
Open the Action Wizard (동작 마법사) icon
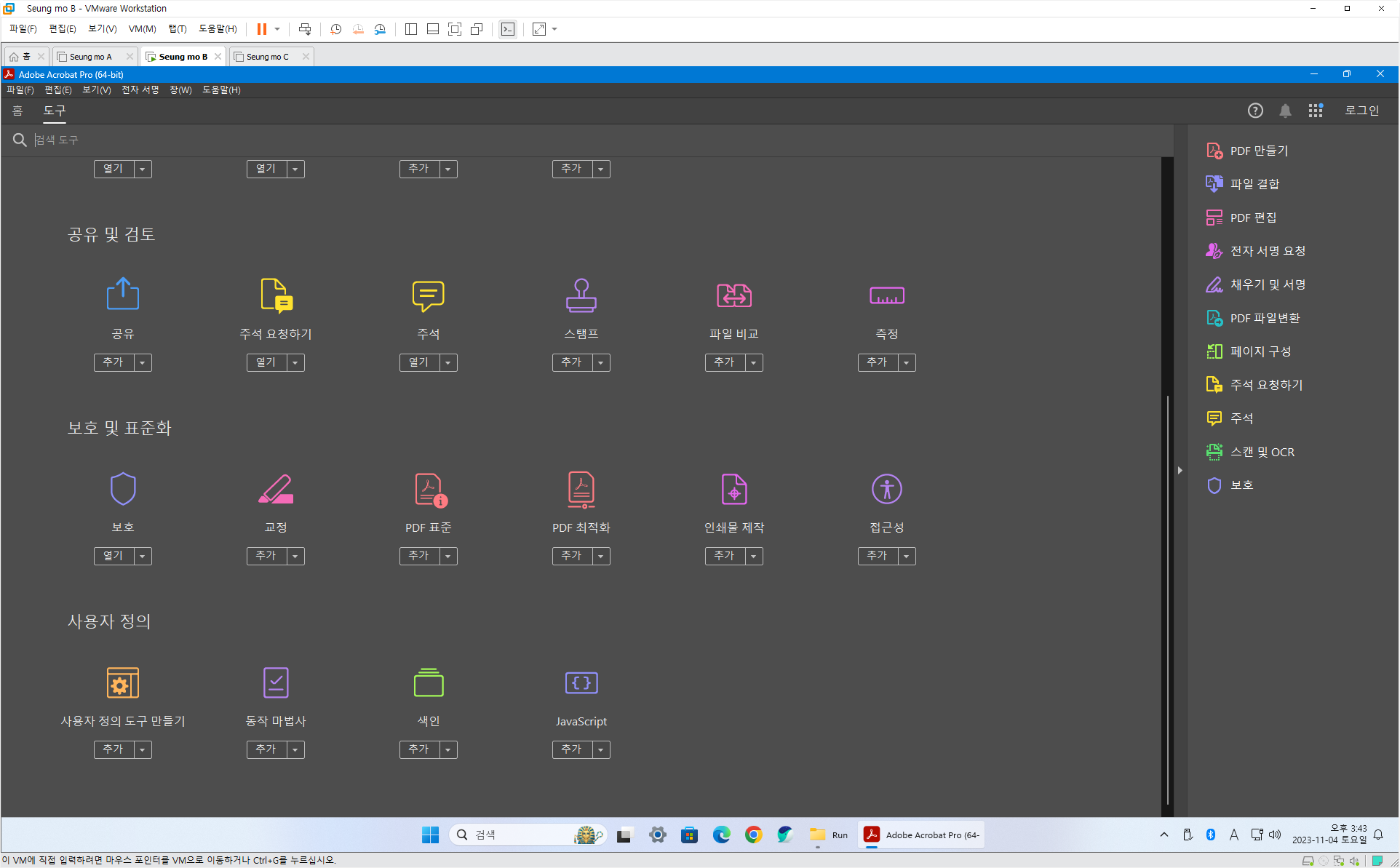coord(275,682)
